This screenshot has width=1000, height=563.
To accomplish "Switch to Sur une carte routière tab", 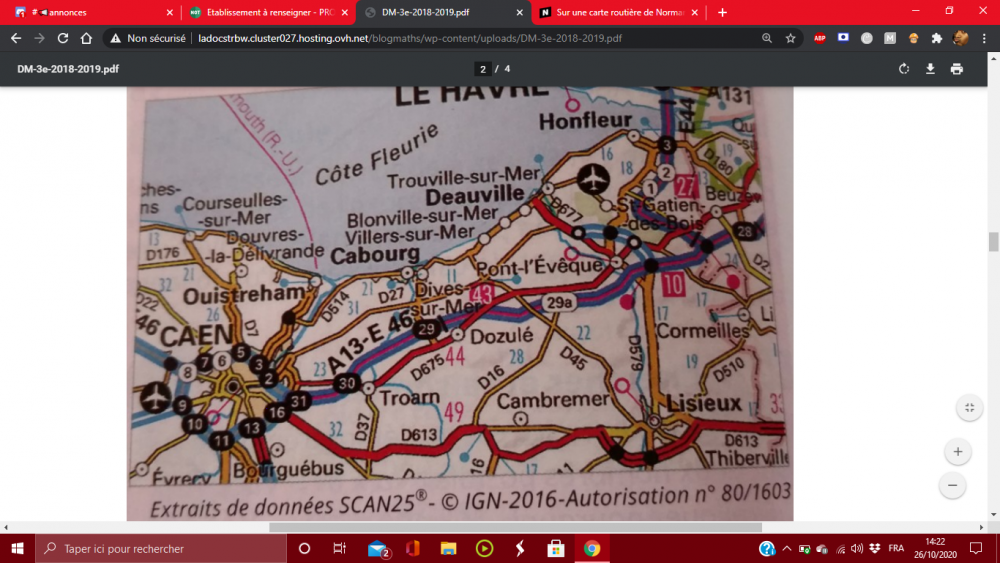I will pyautogui.click(x=620, y=12).
